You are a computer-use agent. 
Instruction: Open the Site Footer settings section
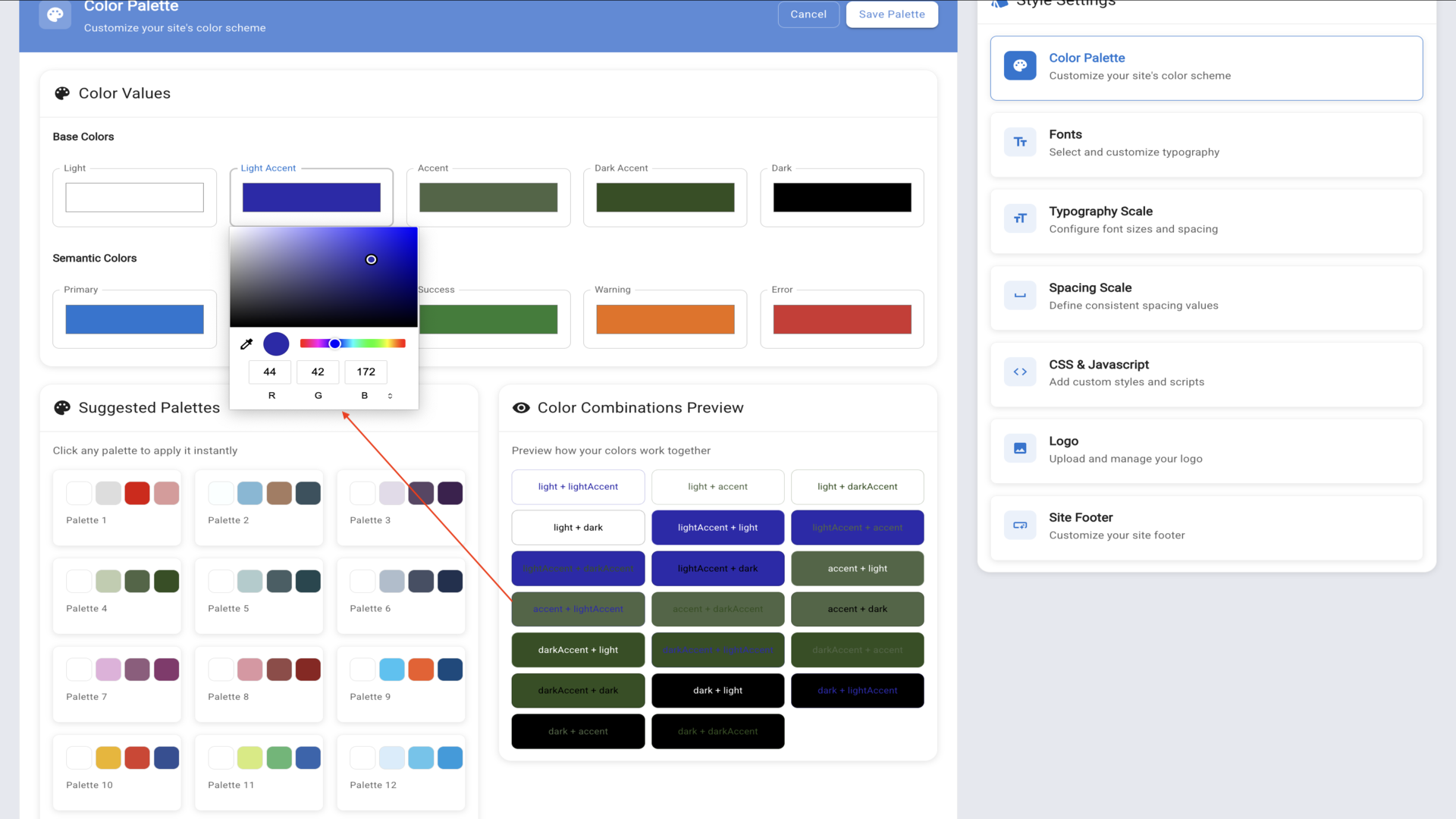point(1206,526)
